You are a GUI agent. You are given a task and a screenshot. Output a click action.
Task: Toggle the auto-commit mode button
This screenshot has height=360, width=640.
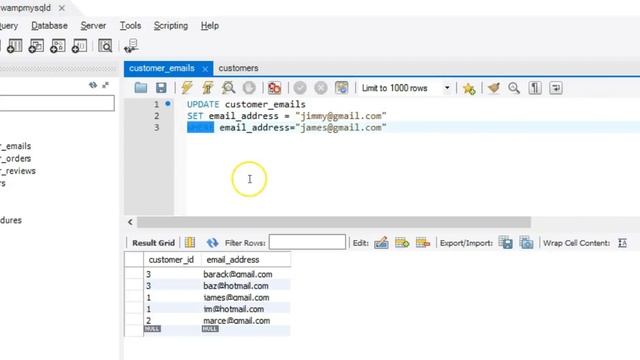pyautogui.click(x=342, y=88)
